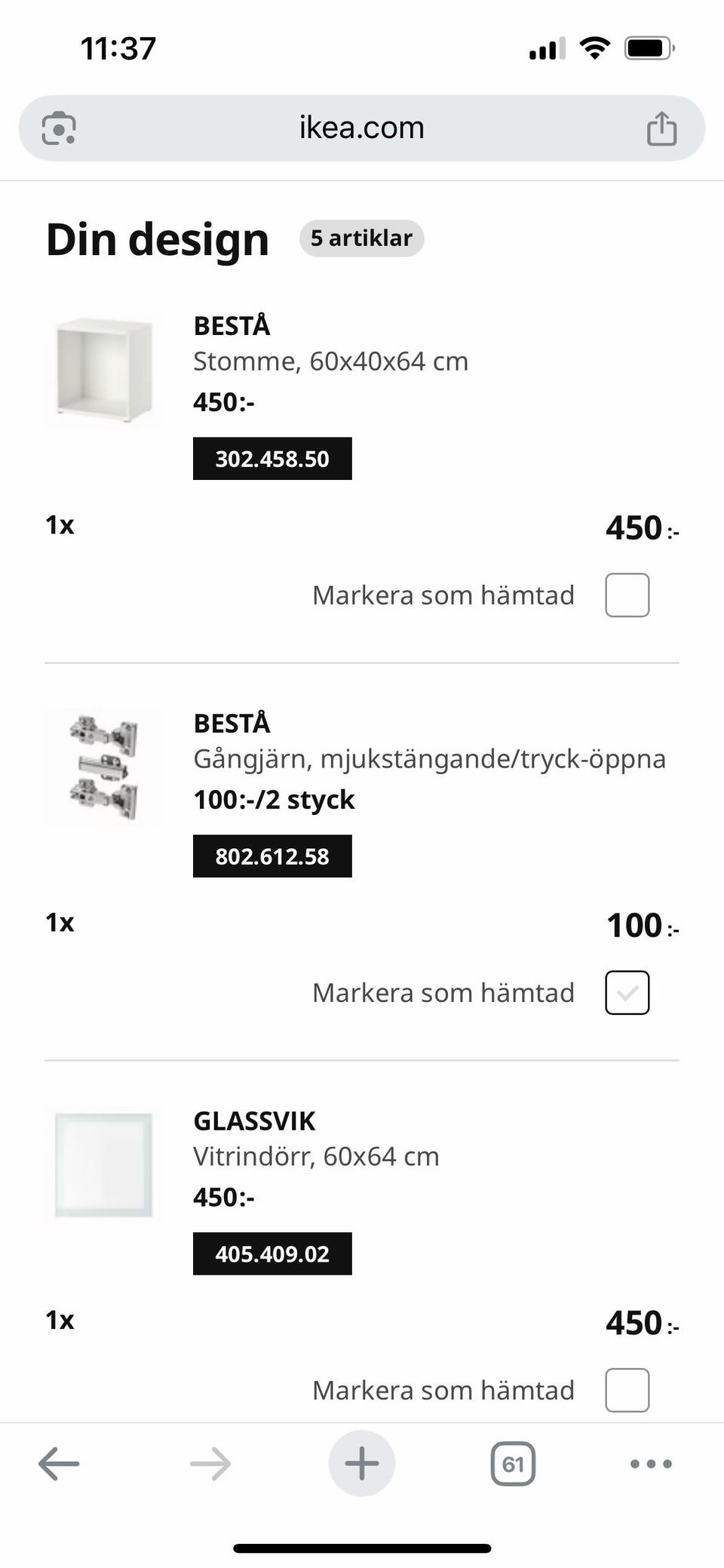The image size is (724, 1568).
Task: Open the BESTÅ hinges product image
Action: tap(104, 767)
